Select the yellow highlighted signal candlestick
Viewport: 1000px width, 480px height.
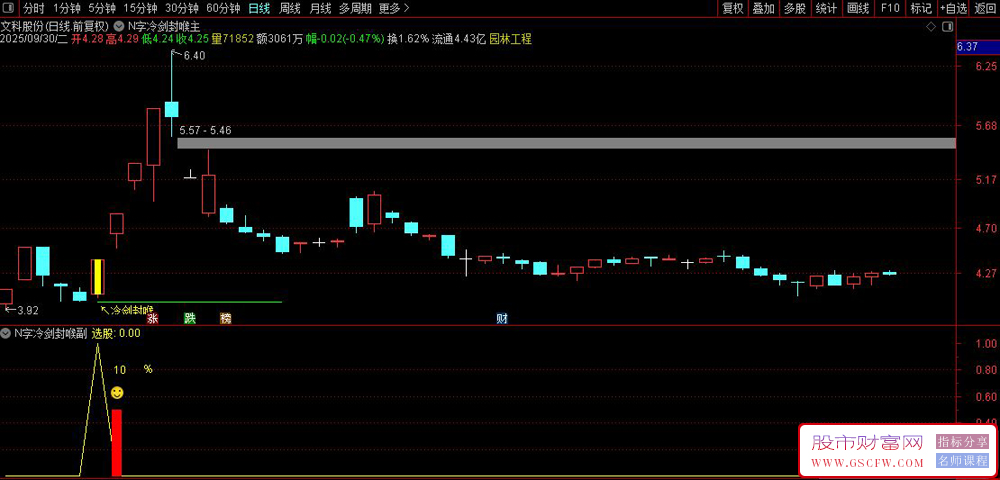[98, 277]
